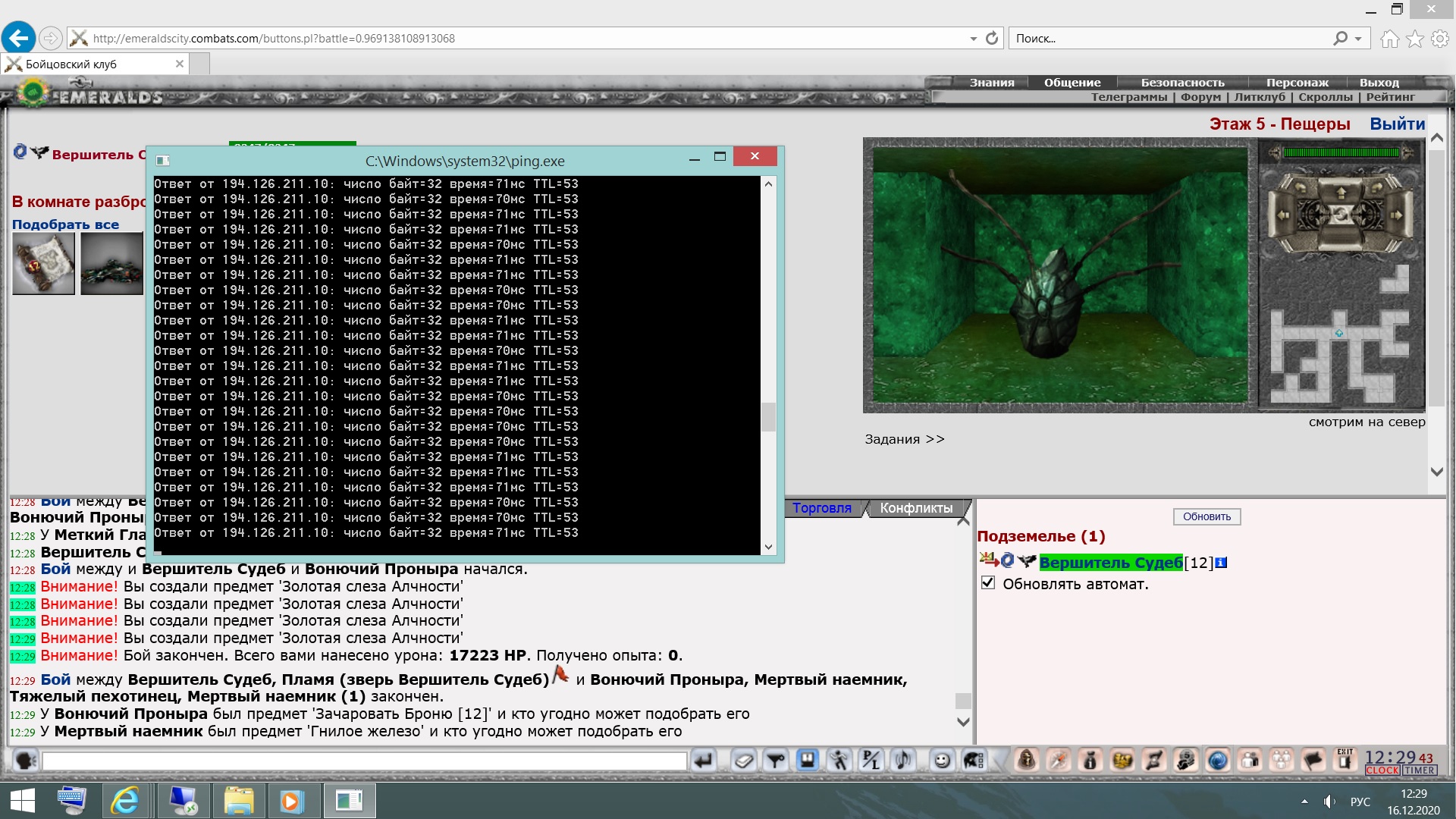1456x819 pixels.
Task: Click the chat log scroll-down arrow
Action: click(x=963, y=722)
